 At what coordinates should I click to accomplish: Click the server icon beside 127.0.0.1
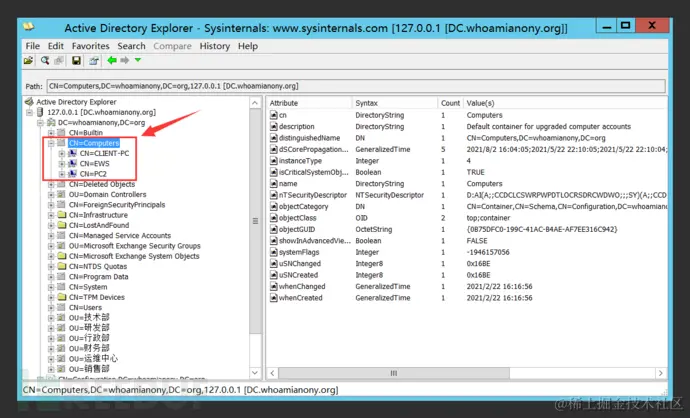(40, 112)
